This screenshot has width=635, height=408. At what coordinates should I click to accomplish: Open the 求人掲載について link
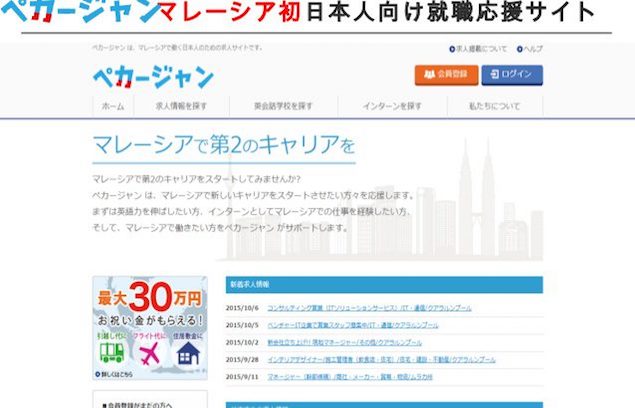[x=478, y=49]
